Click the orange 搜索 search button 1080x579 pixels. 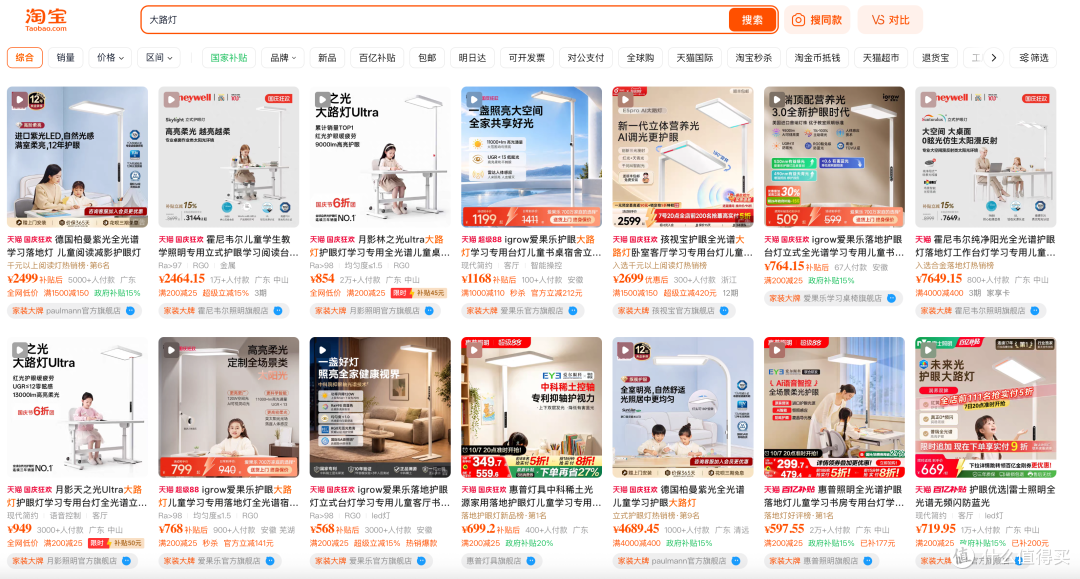pyautogui.click(x=752, y=20)
